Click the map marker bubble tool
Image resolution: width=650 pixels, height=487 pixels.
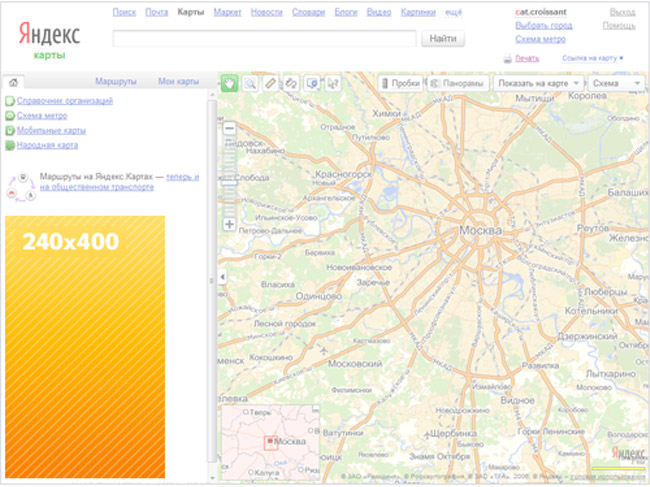[x=312, y=83]
